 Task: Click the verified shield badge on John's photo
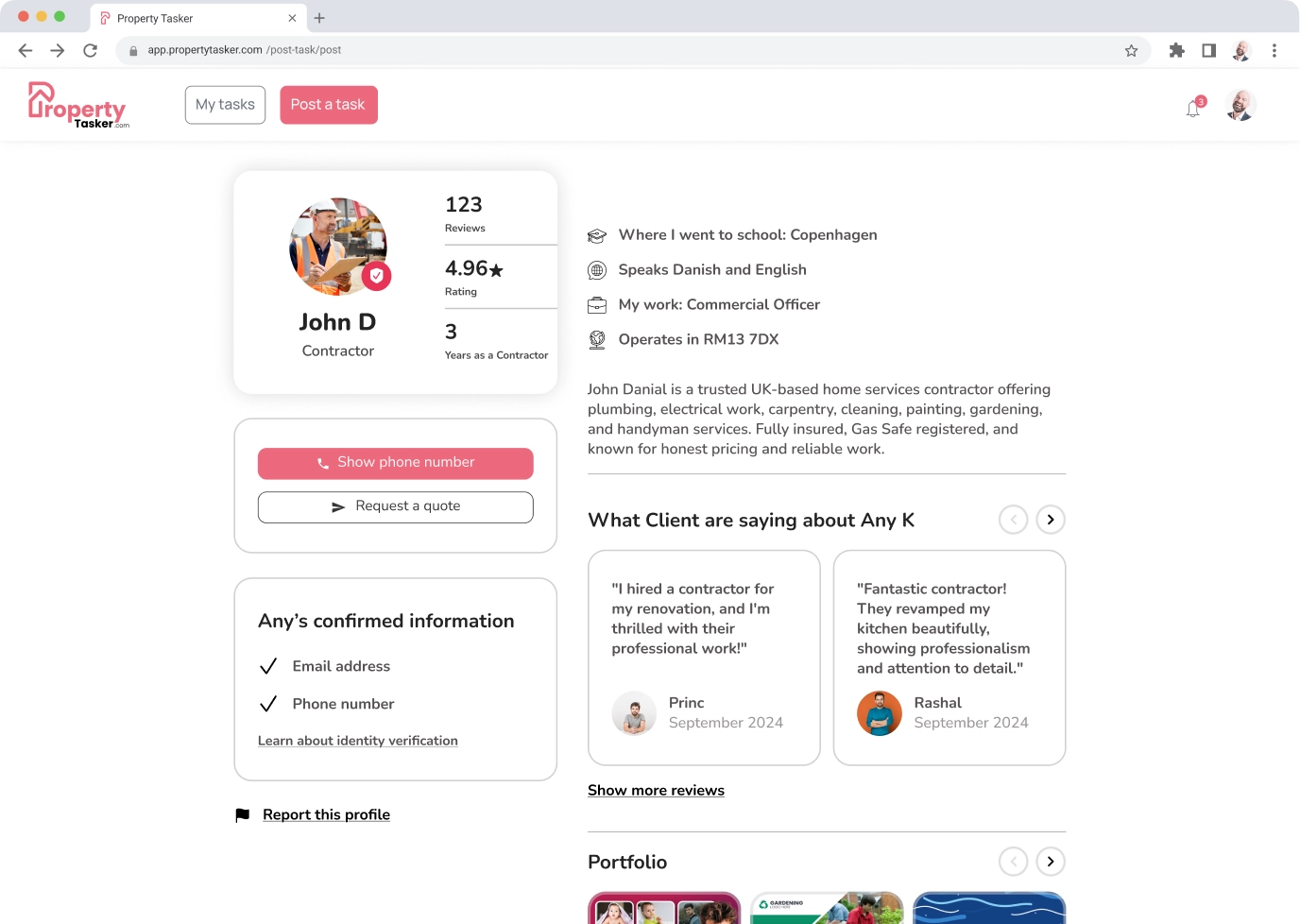coord(377,276)
